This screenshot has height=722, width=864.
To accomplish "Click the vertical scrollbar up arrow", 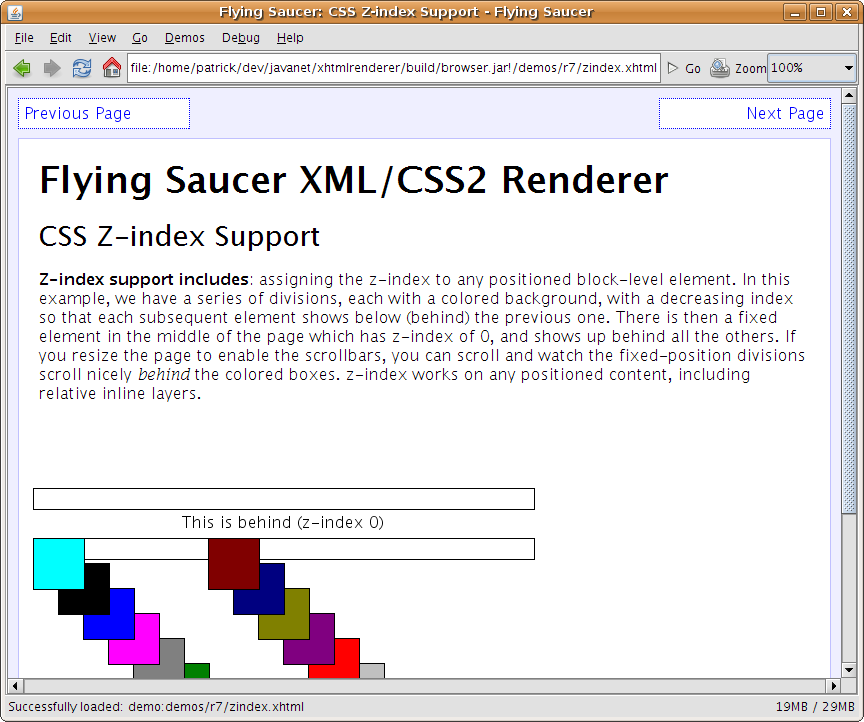I will point(849,96).
